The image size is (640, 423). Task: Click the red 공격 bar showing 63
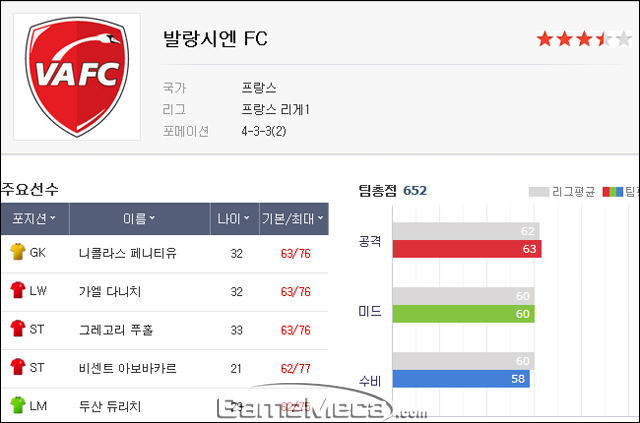[467, 249]
